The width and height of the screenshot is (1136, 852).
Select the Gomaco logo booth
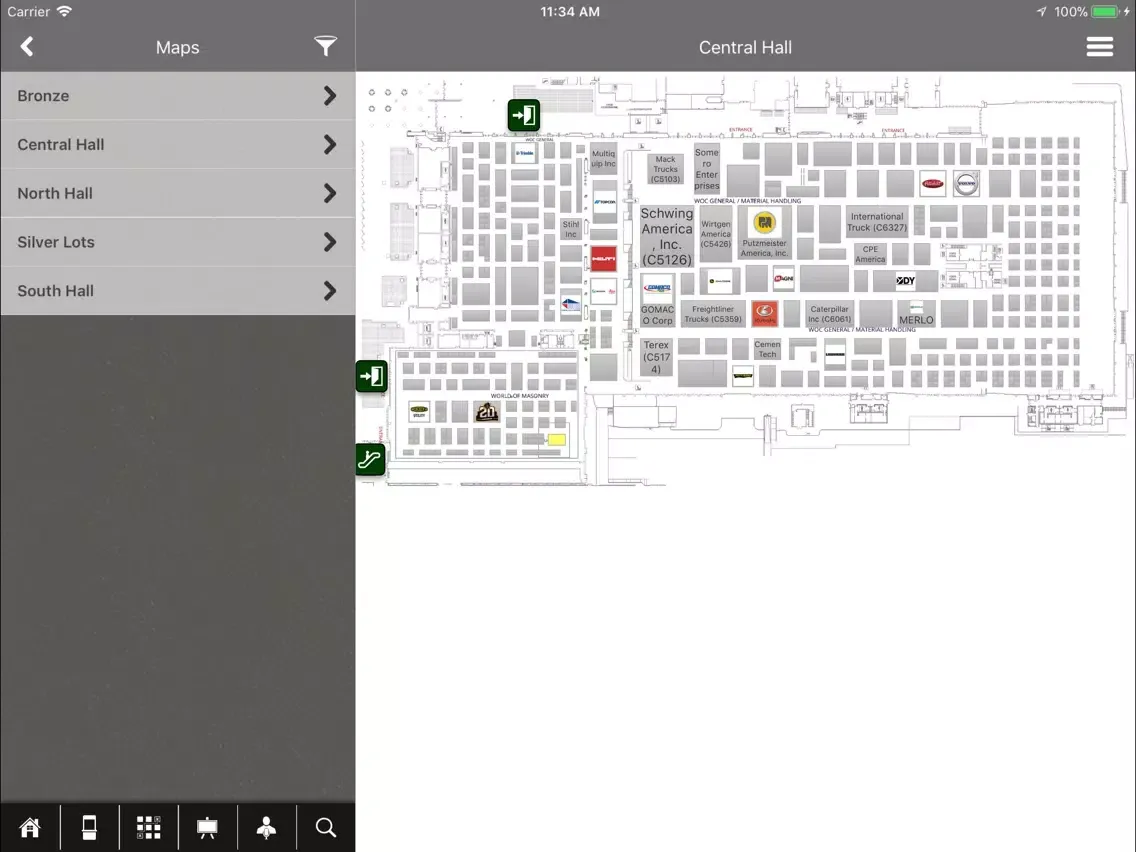pyautogui.click(x=658, y=288)
